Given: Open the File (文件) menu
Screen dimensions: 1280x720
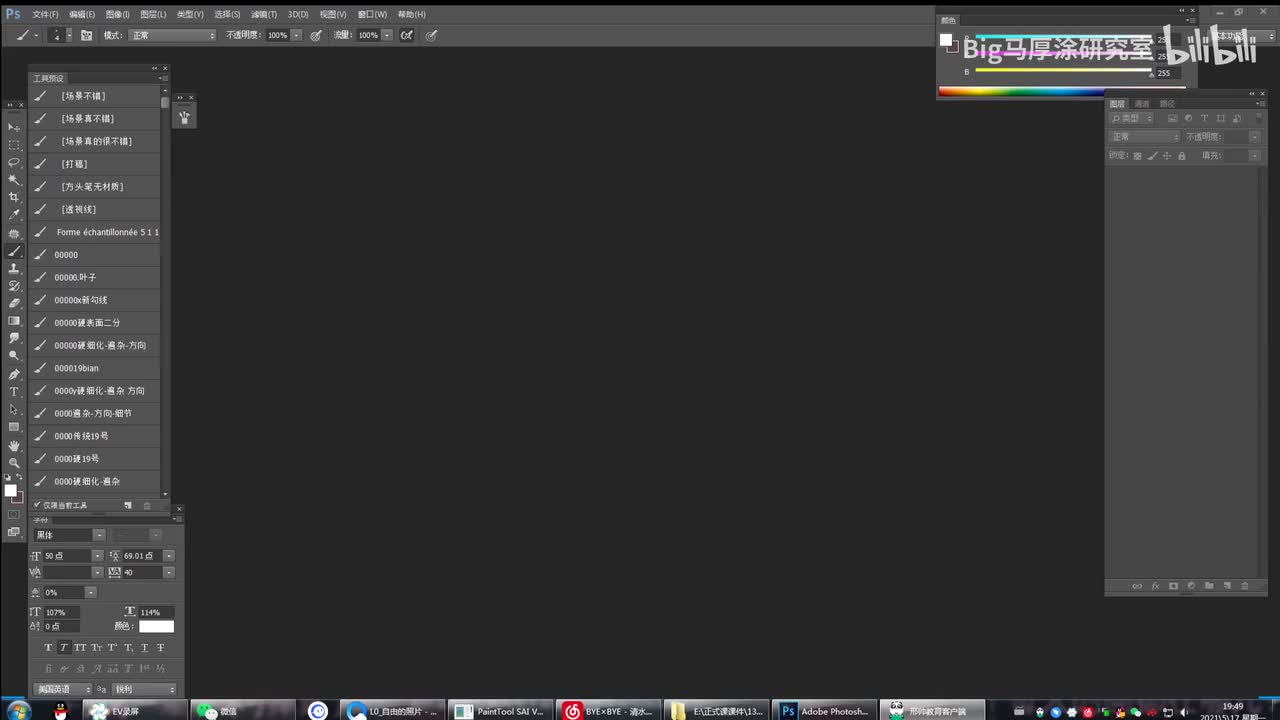Looking at the screenshot, I should 45,14.
